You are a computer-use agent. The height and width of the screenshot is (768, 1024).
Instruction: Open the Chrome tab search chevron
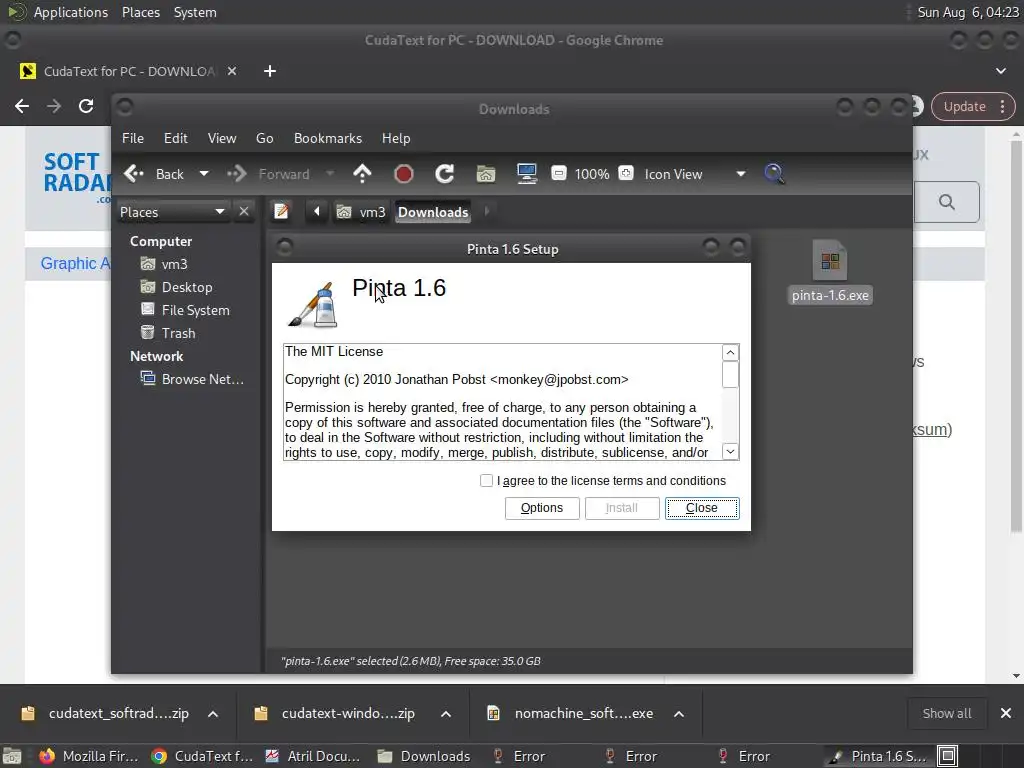tap(1000, 71)
